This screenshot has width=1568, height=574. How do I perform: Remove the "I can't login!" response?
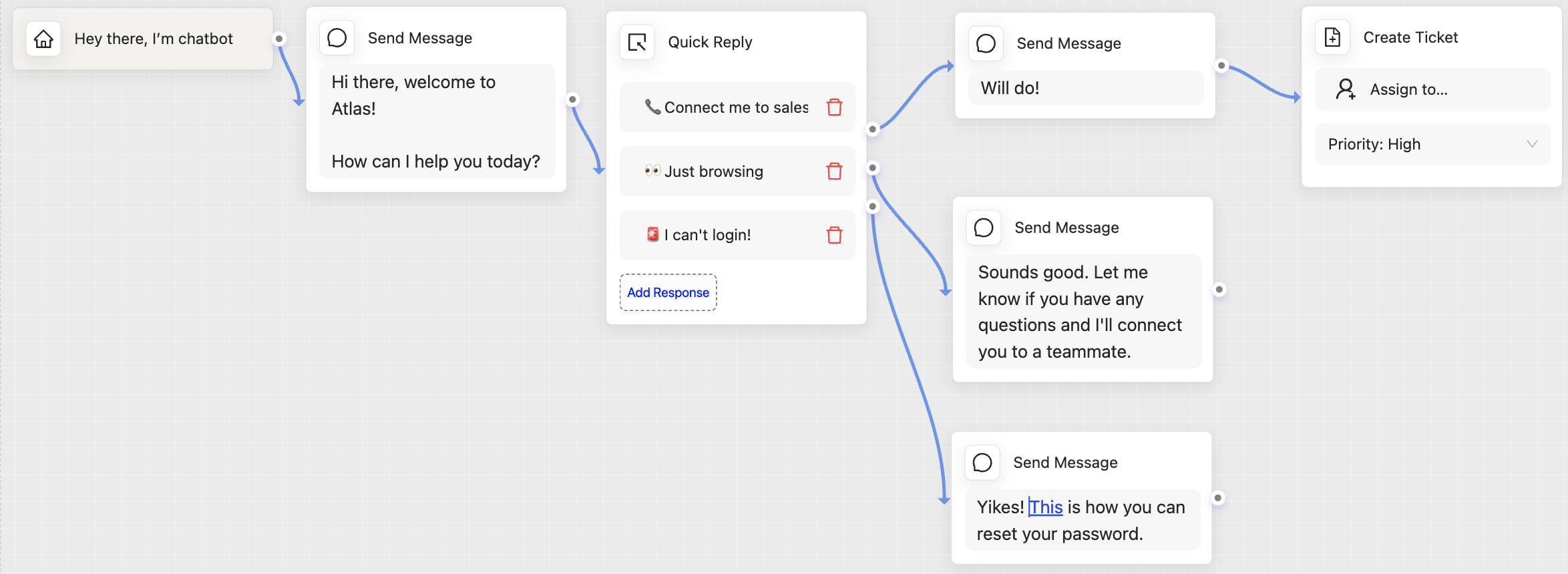click(x=834, y=235)
